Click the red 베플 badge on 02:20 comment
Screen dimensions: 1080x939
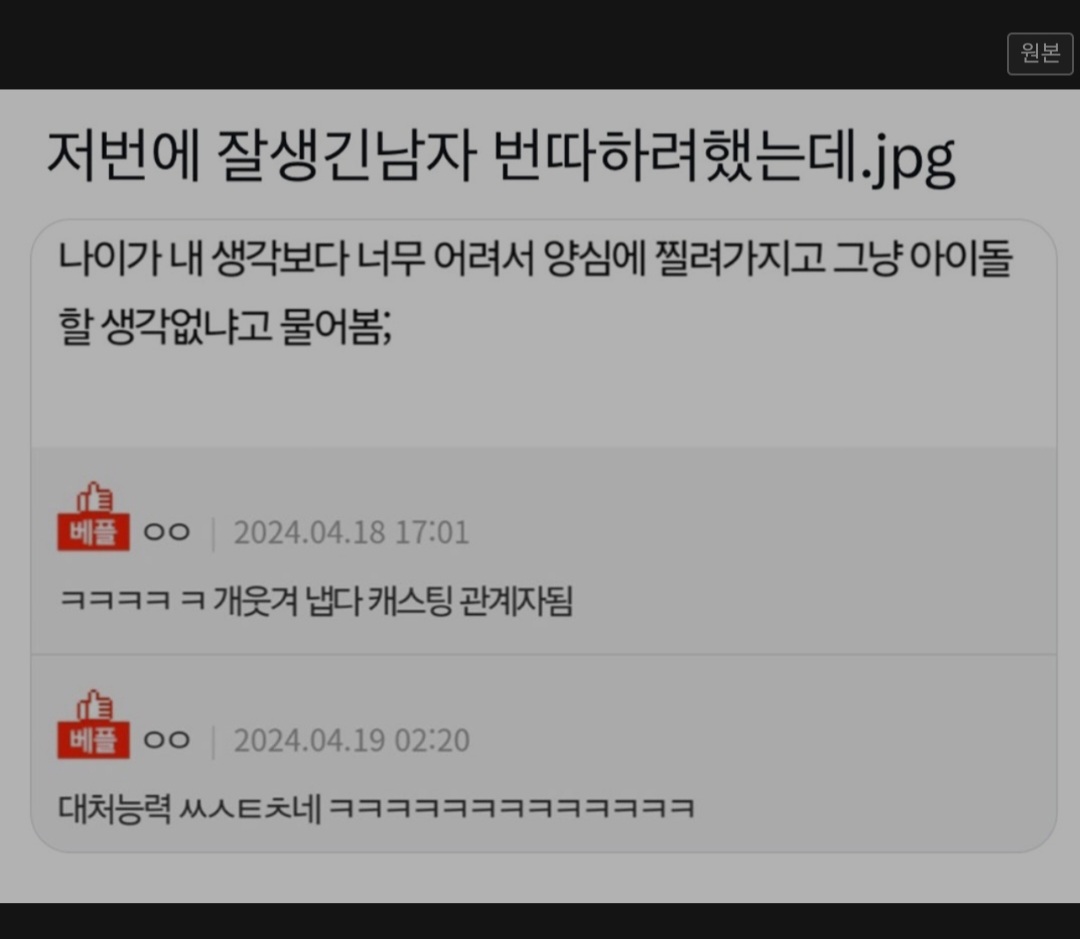click(93, 740)
